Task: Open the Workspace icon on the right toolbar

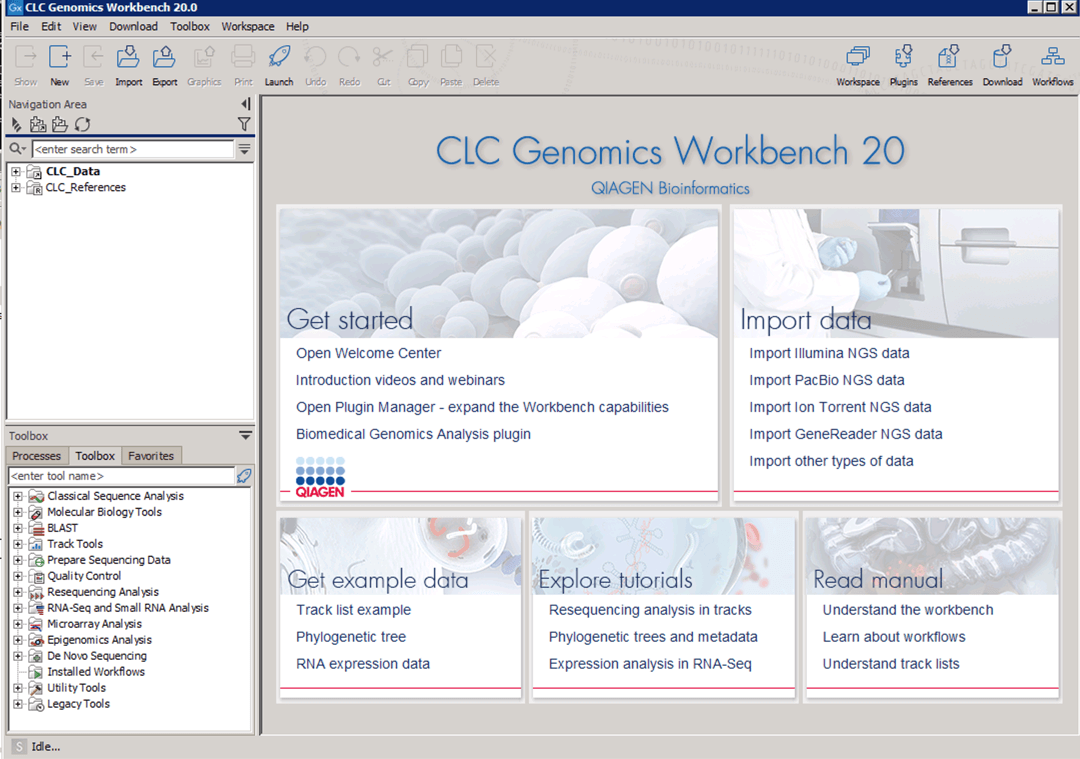Action: coord(857,62)
